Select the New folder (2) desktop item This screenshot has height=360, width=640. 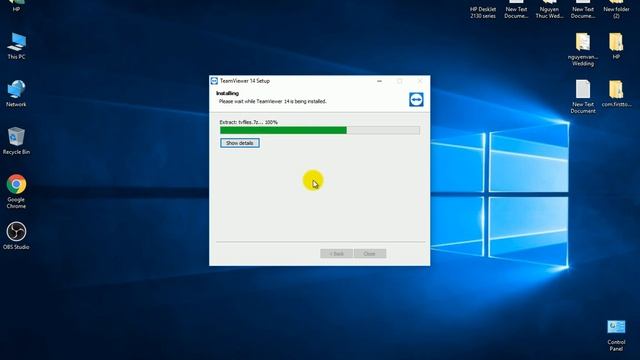pos(616,9)
